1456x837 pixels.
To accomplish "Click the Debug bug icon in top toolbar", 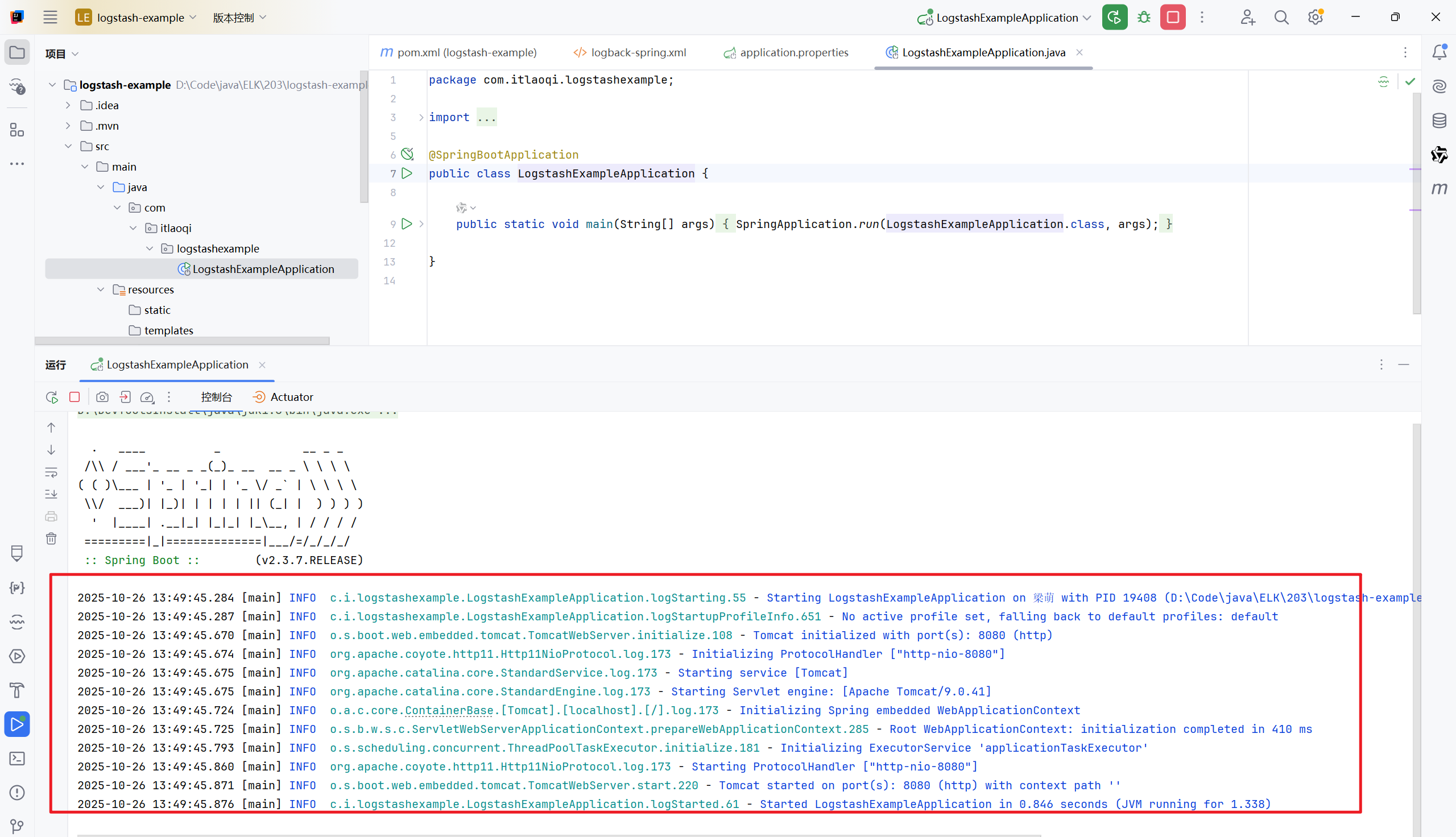I will (x=1144, y=17).
